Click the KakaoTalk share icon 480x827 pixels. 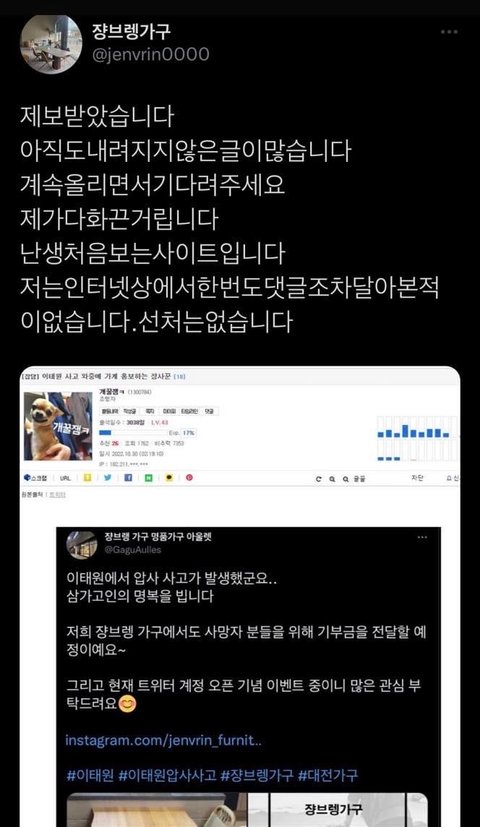(x=169, y=478)
